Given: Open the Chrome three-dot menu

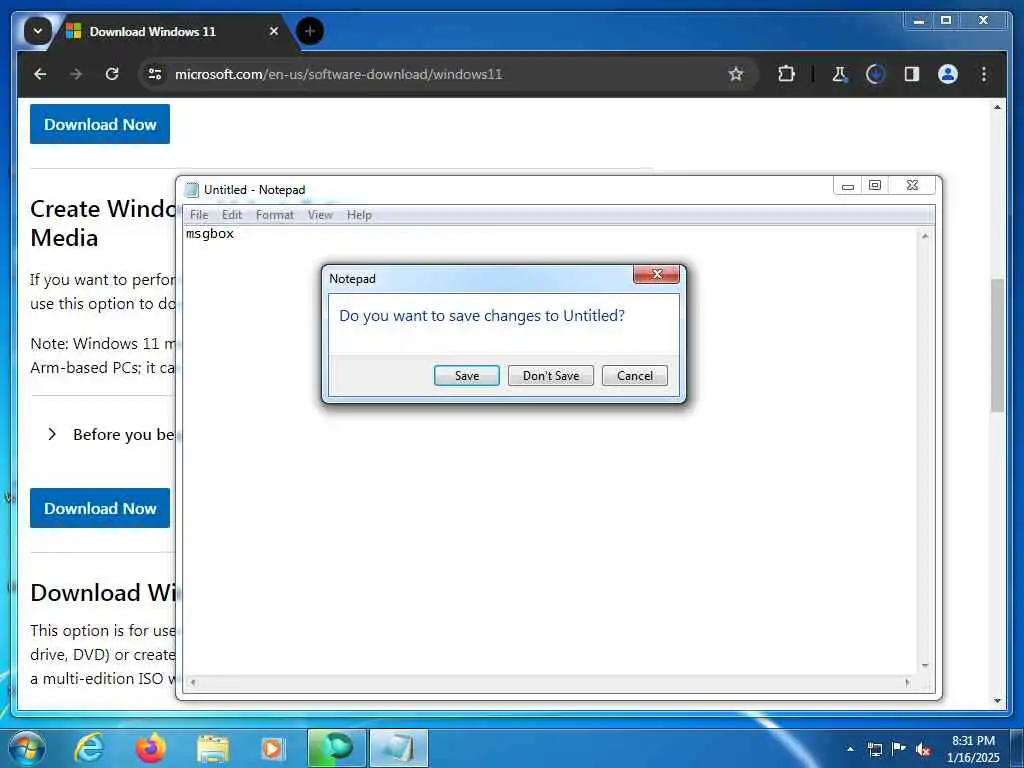Looking at the screenshot, I should (984, 74).
